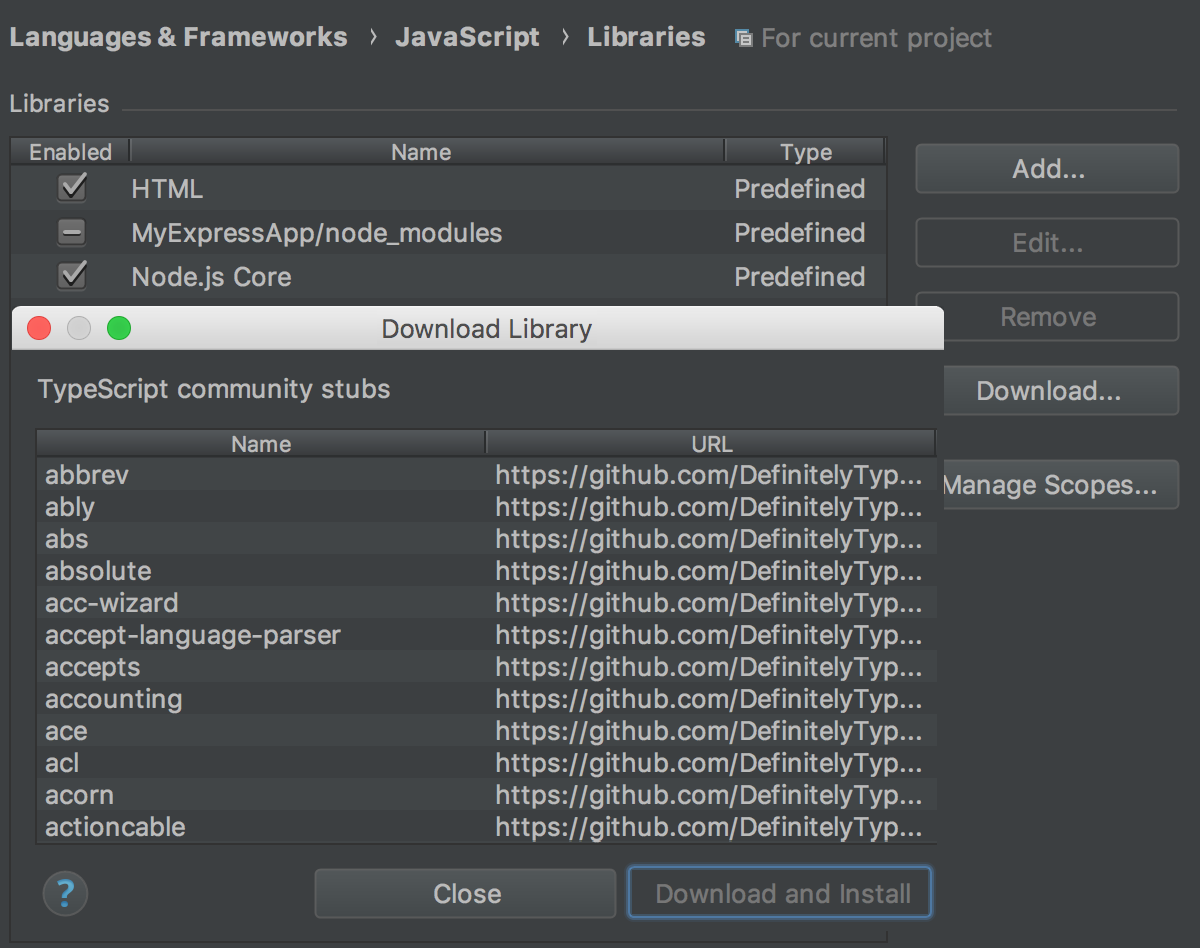Sort stubs by Name column header
The image size is (1200, 948).
click(x=261, y=444)
